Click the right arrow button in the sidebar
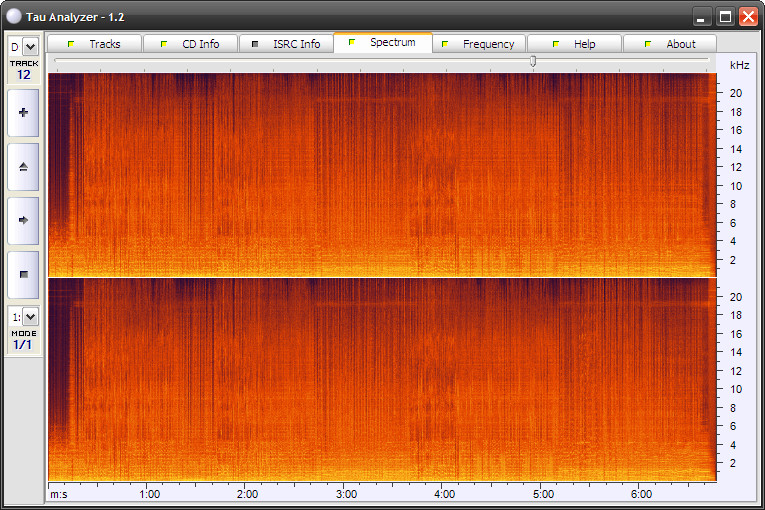Screen dimensions: 765x510 [23, 220]
